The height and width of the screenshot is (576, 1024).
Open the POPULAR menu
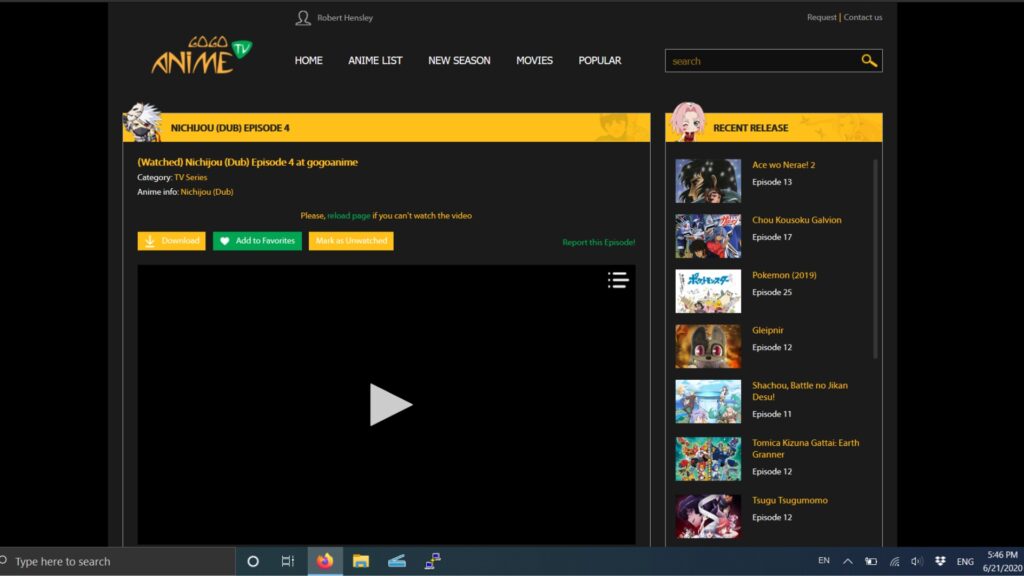point(600,60)
